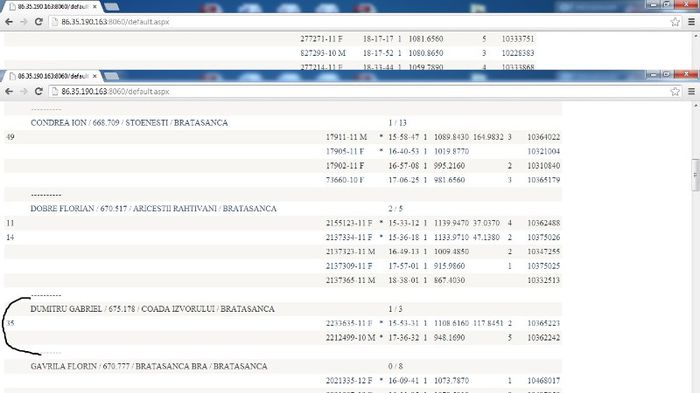Click speed value 1108.6160
This screenshot has width=700, height=393.
(x=451, y=323)
